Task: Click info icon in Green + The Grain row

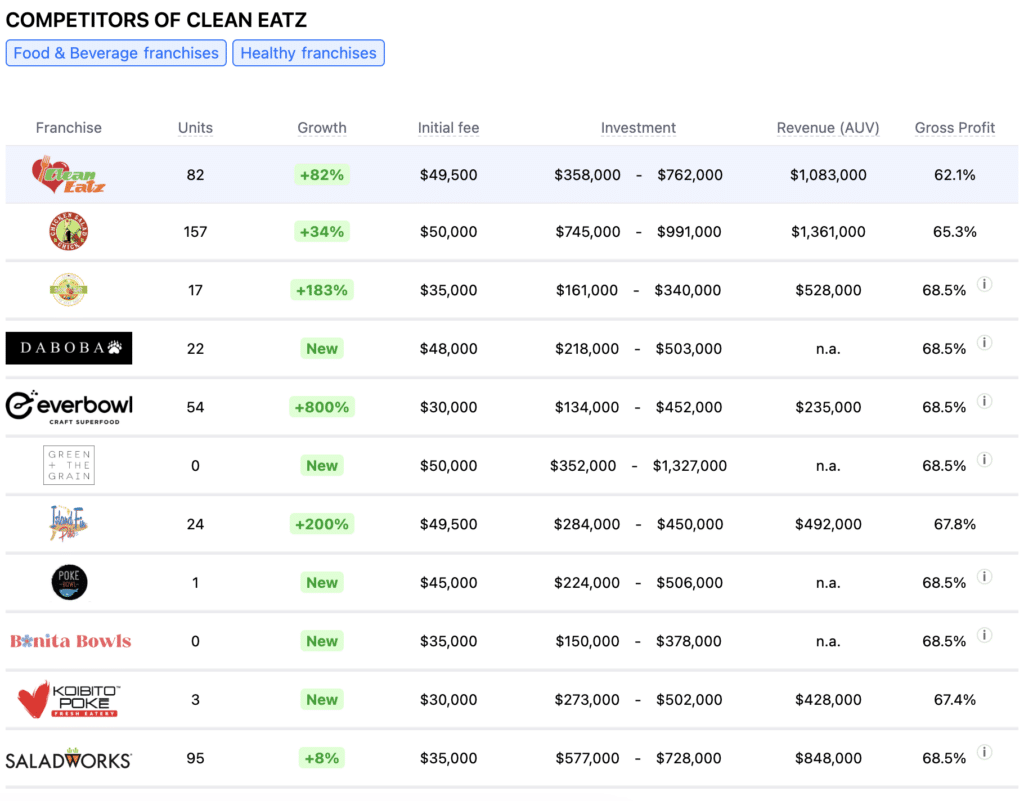Action: pos(984,460)
